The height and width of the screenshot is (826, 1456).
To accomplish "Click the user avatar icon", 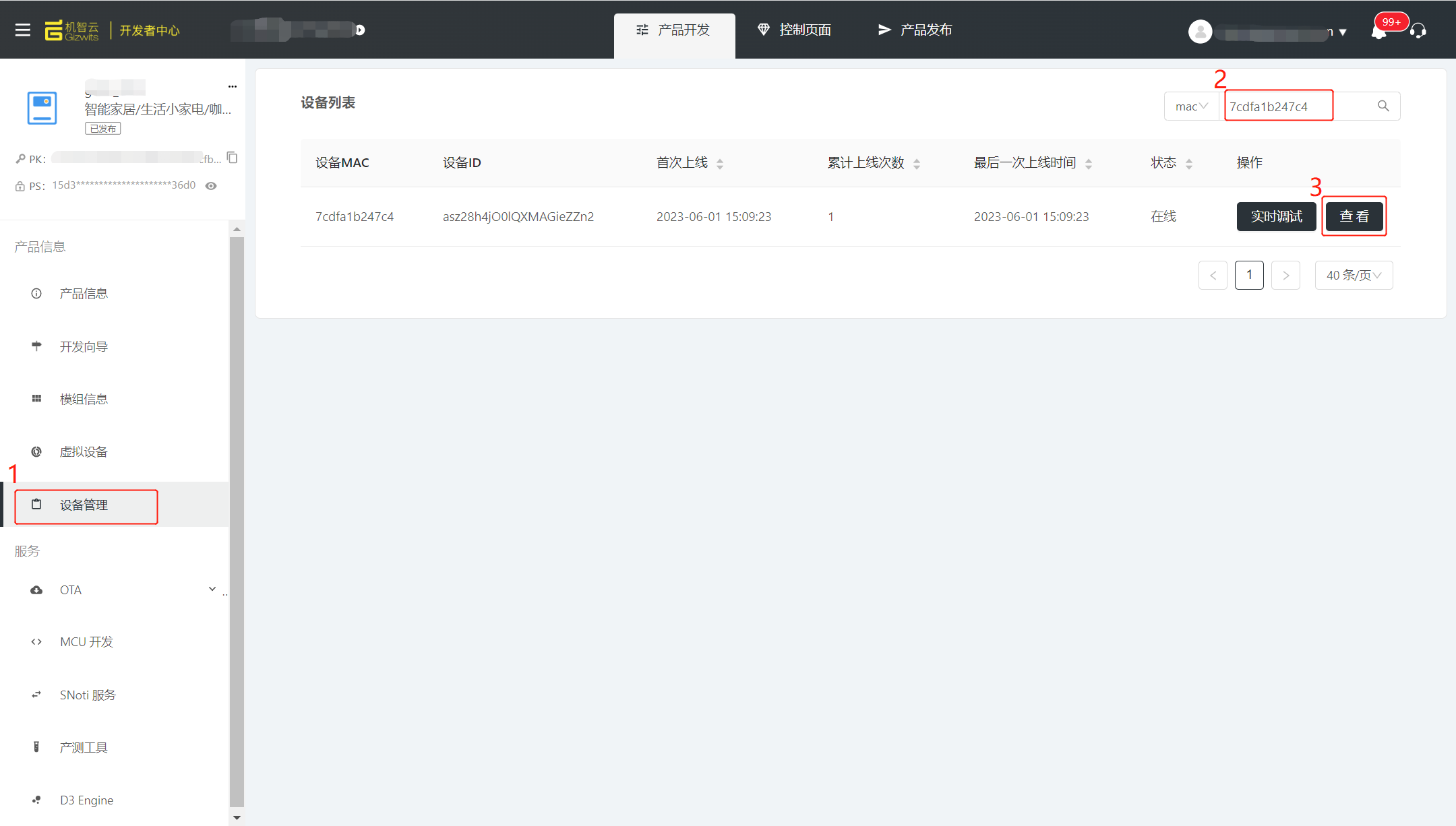I will point(1200,31).
